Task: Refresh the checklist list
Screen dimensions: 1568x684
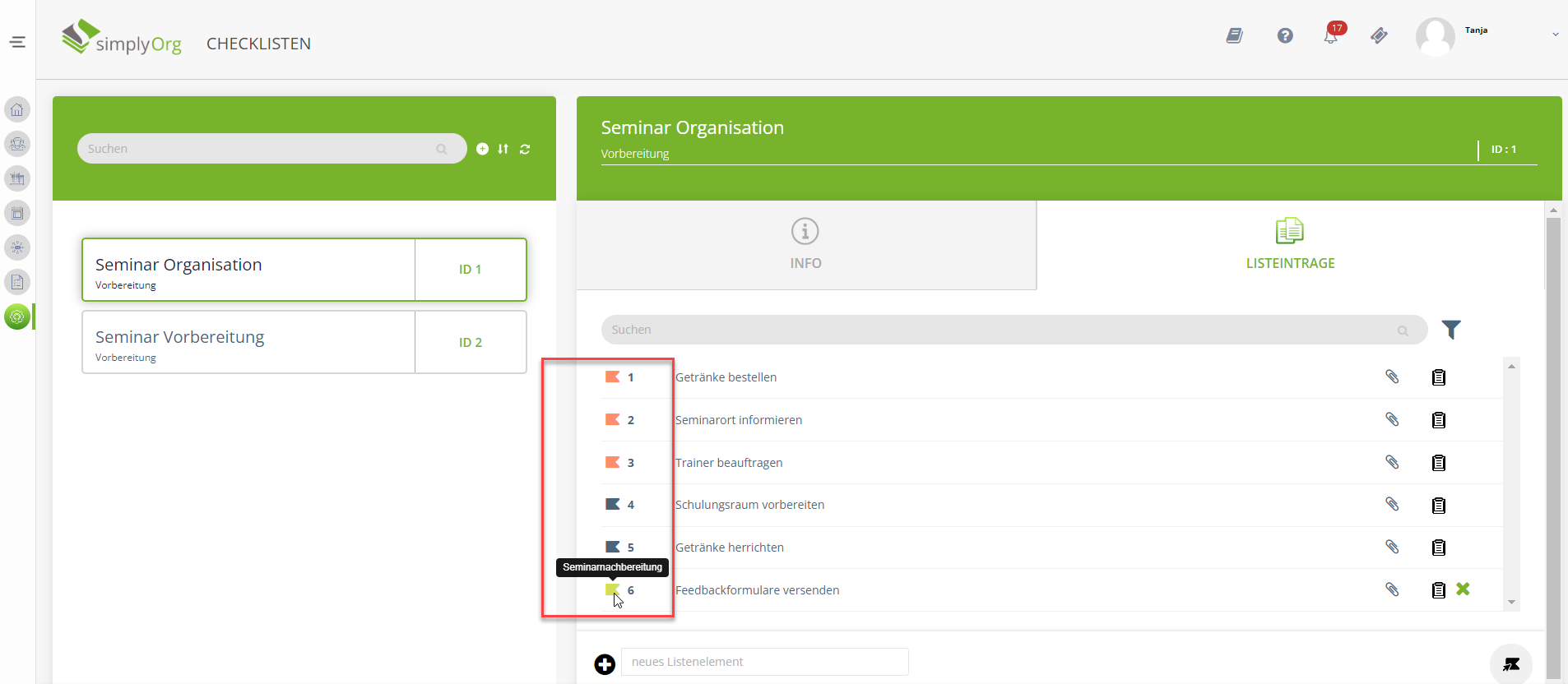Action: [x=525, y=149]
